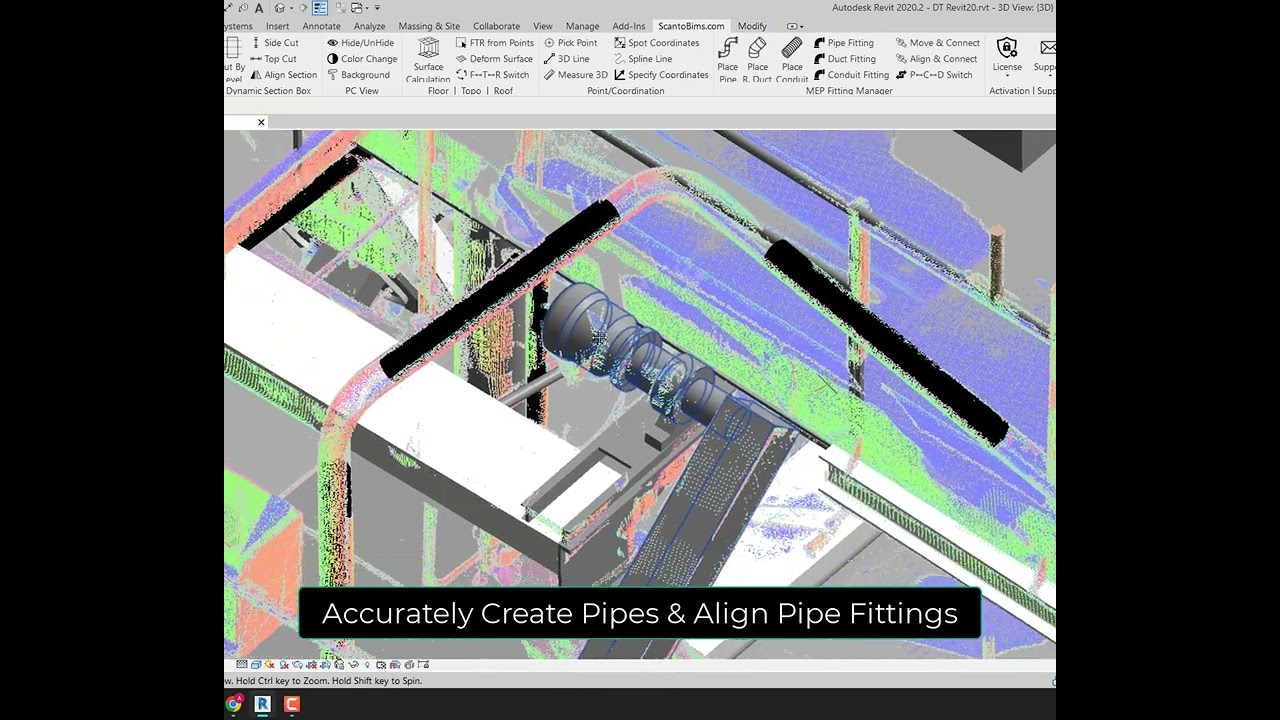Switch to the Annotate tab
The image size is (1280, 720).
coord(321,26)
